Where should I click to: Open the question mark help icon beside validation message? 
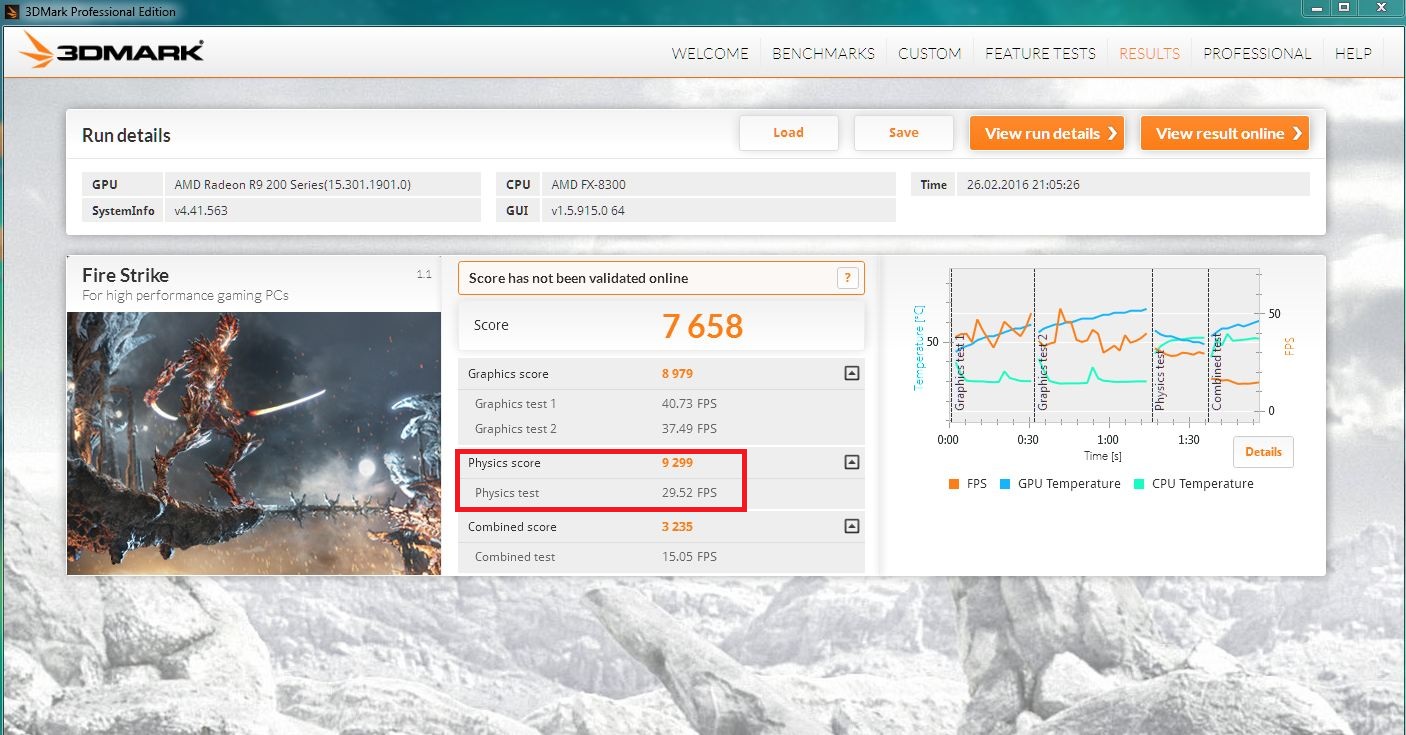coord(847,278)
